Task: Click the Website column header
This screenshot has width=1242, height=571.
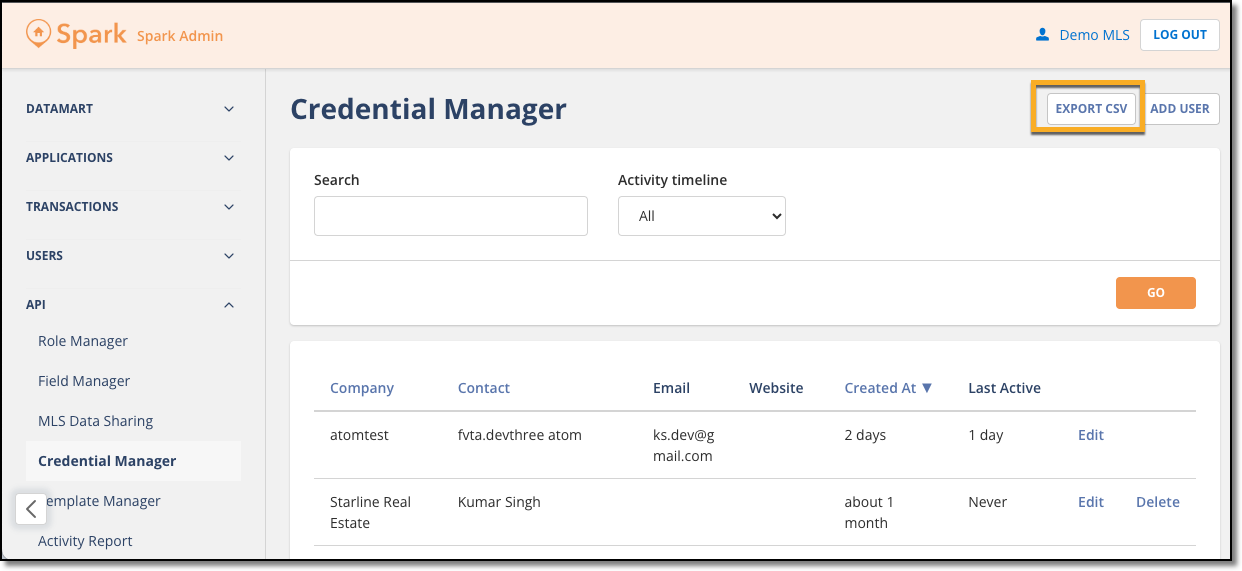Action: click(x=776, y=388)
